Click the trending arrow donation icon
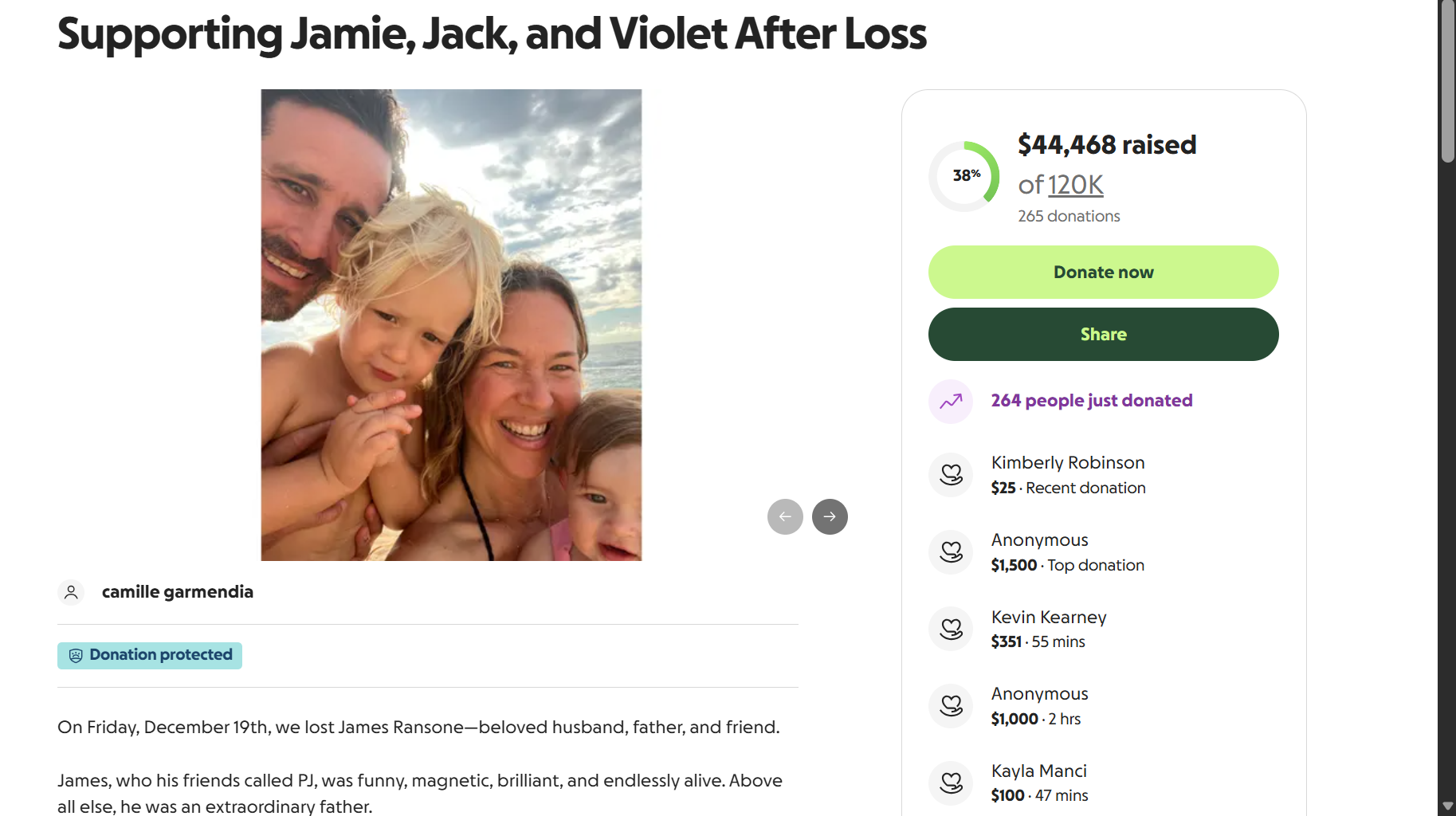Screen dimensions: 1456x816 click(x=951, y=402)
